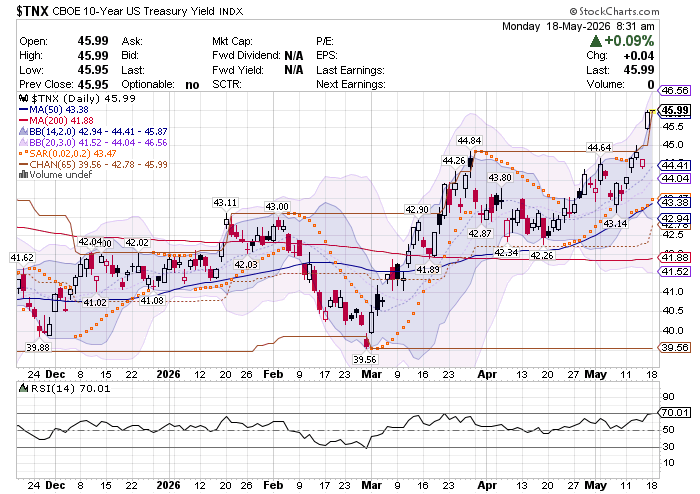Viewport: 700px width, 494px height.
Task: Click the RSI(14) legend icon
Action: click(24, 388)
